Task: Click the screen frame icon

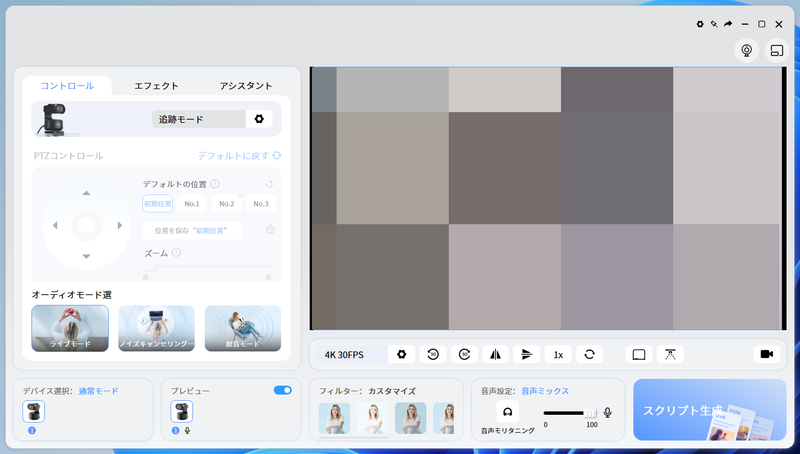Action: (x=639, y=354)
